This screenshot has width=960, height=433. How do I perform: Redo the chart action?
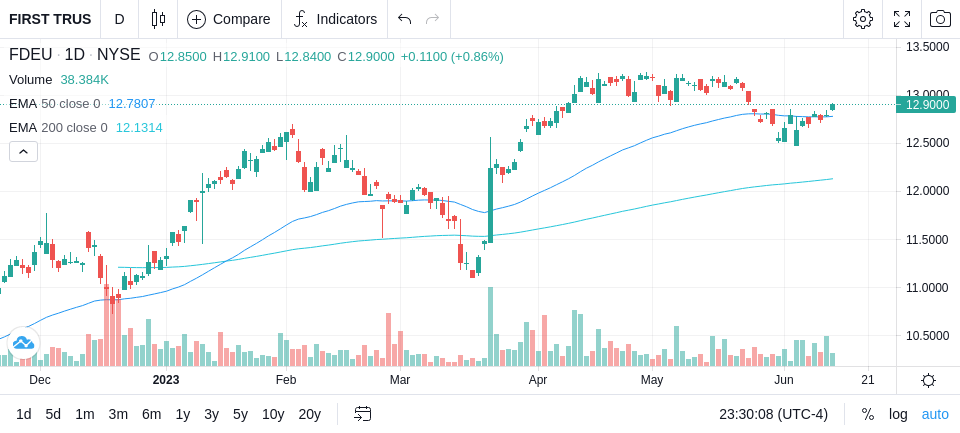[x=433, y=19]
